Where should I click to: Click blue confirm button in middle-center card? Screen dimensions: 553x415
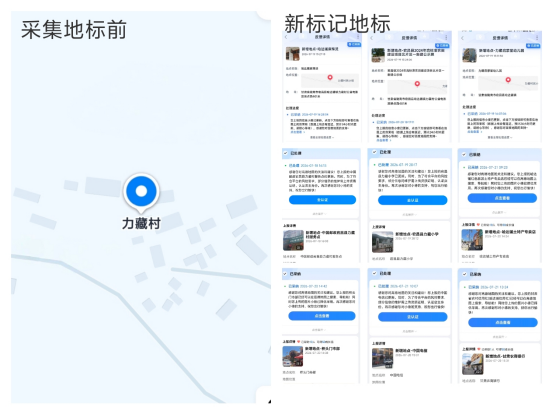pos(413,200)
